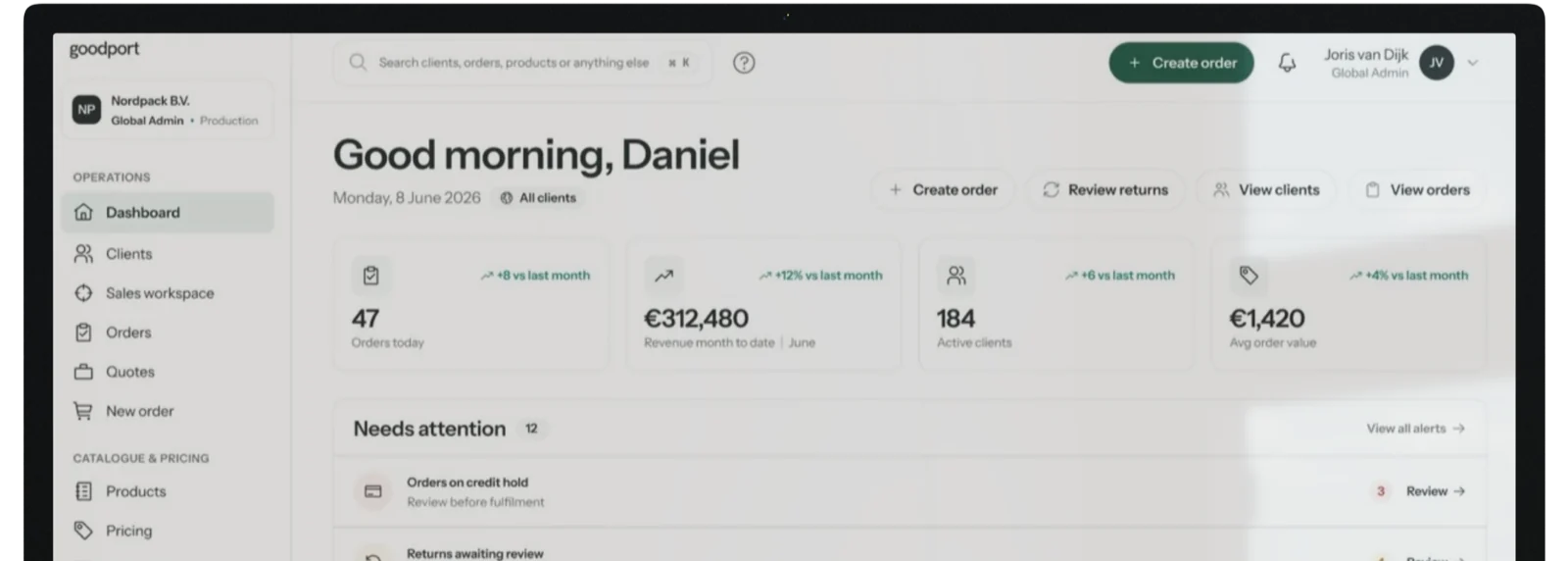The height and width of the screenshot is (561, 1568).
Task: Open the Nordpack B.V. workspace switcher
Action: (167, 110)
